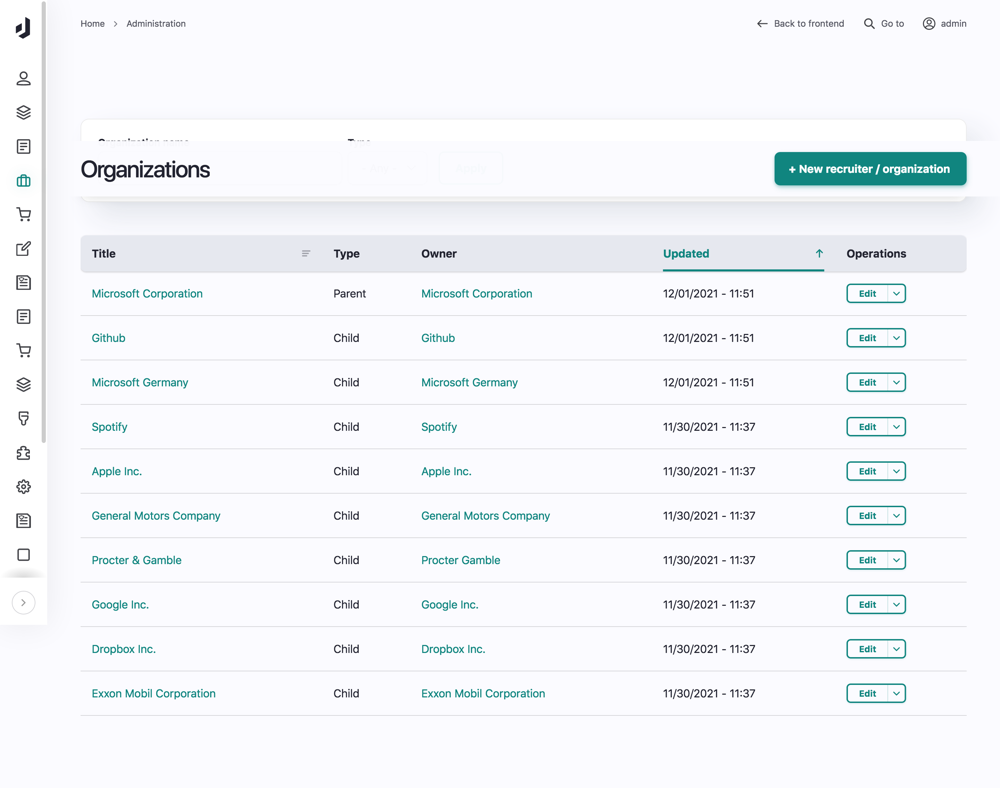Click the Back to frontend link text
Viewport: 1000px width, 788px height.
809,24
